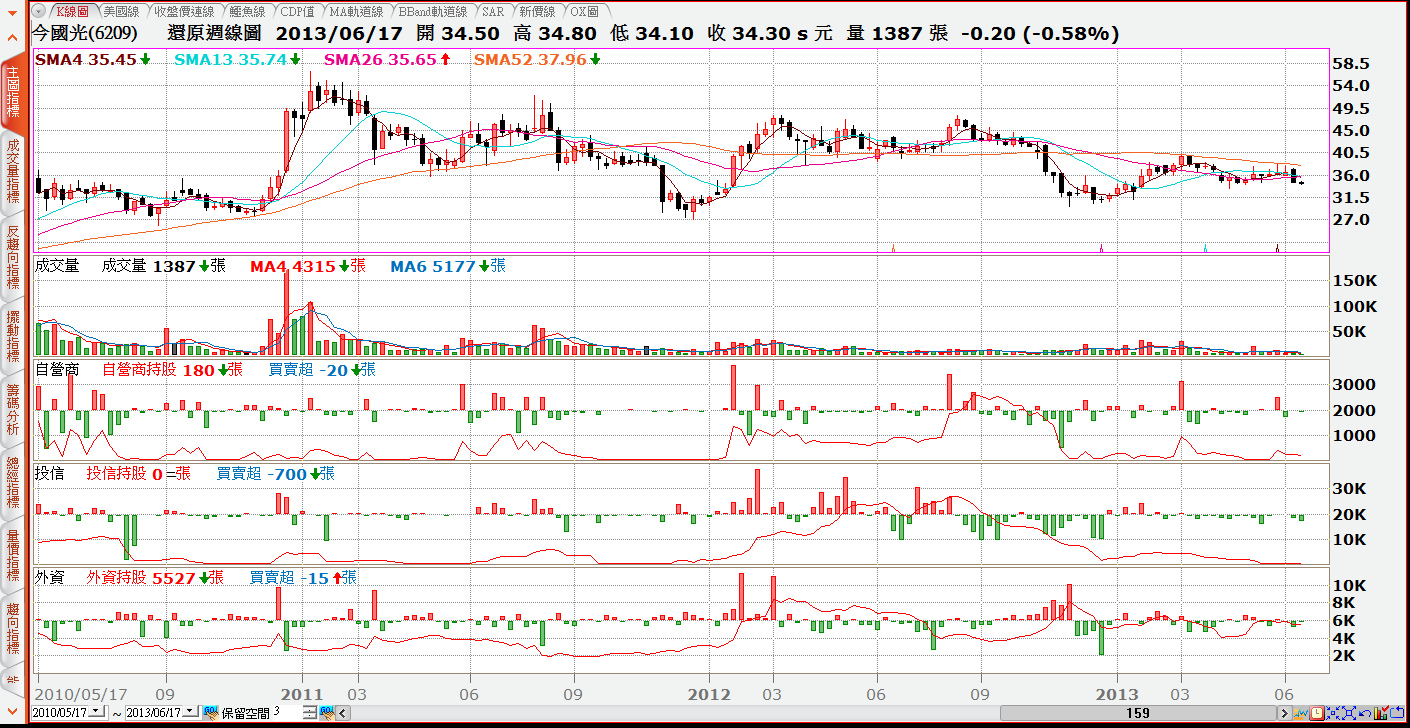The image size is (1410, 728).
Task: Click the scroll right arrow on chart scrollbar
Action: (1285, 713)
